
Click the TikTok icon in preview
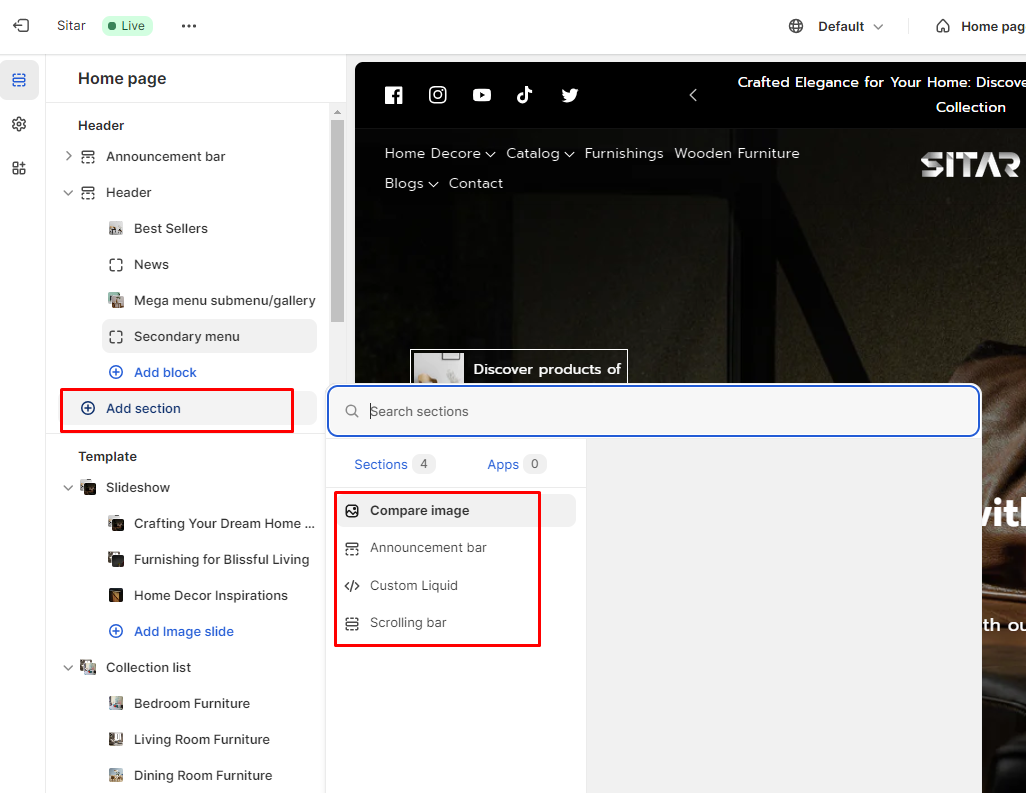point(525,95)
